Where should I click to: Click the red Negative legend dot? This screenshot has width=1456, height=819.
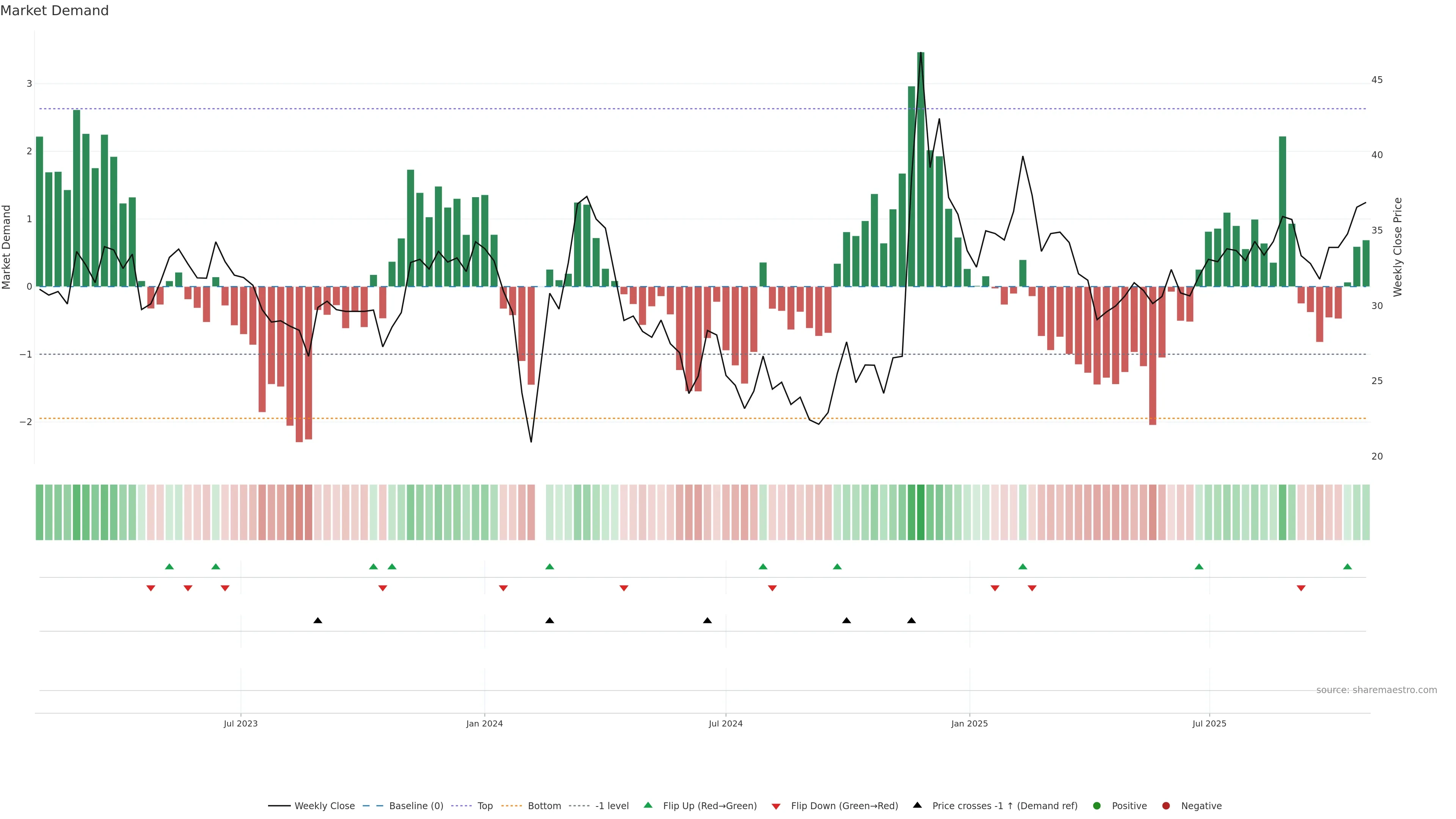point(1166,806)
